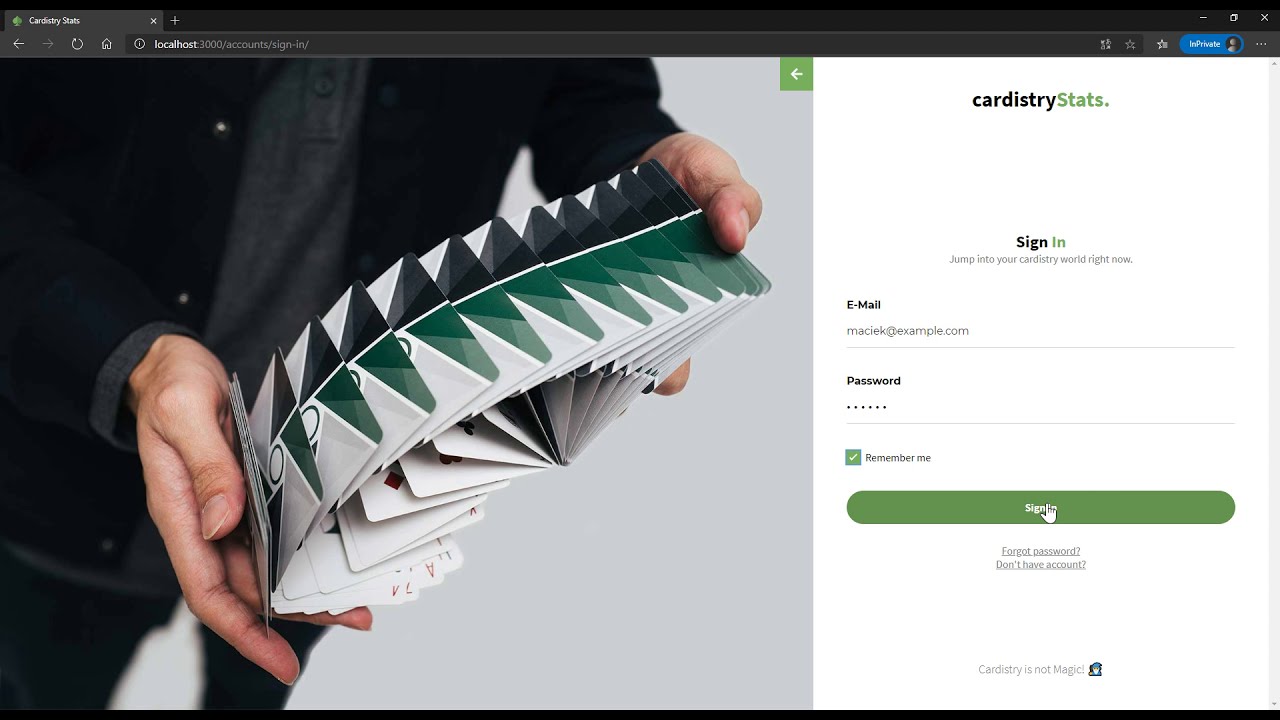Viewport: 1280px width, 720px height.
Task: Click the E-Mail field label
Action: (863, 305)
